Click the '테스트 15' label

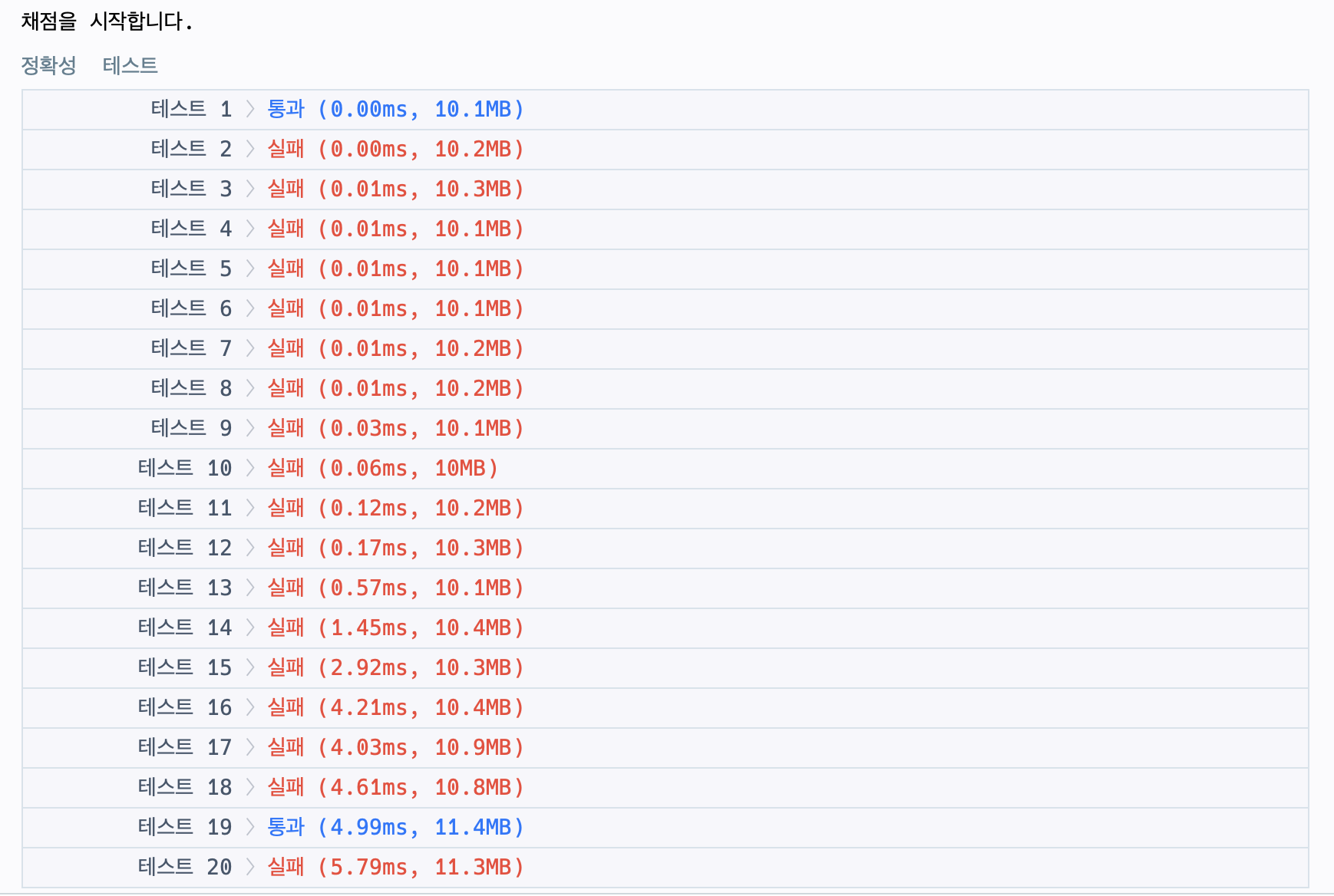(x=185, y=667)
